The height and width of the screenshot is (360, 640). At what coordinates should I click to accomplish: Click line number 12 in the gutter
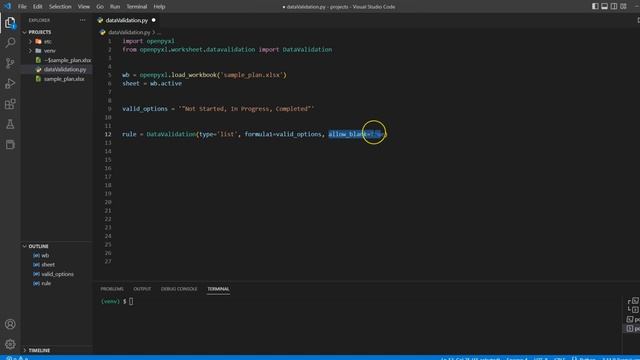108,134
